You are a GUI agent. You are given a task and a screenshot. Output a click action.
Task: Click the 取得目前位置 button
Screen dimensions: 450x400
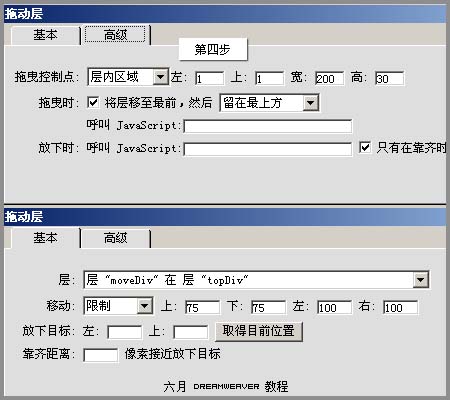[259, 331]
